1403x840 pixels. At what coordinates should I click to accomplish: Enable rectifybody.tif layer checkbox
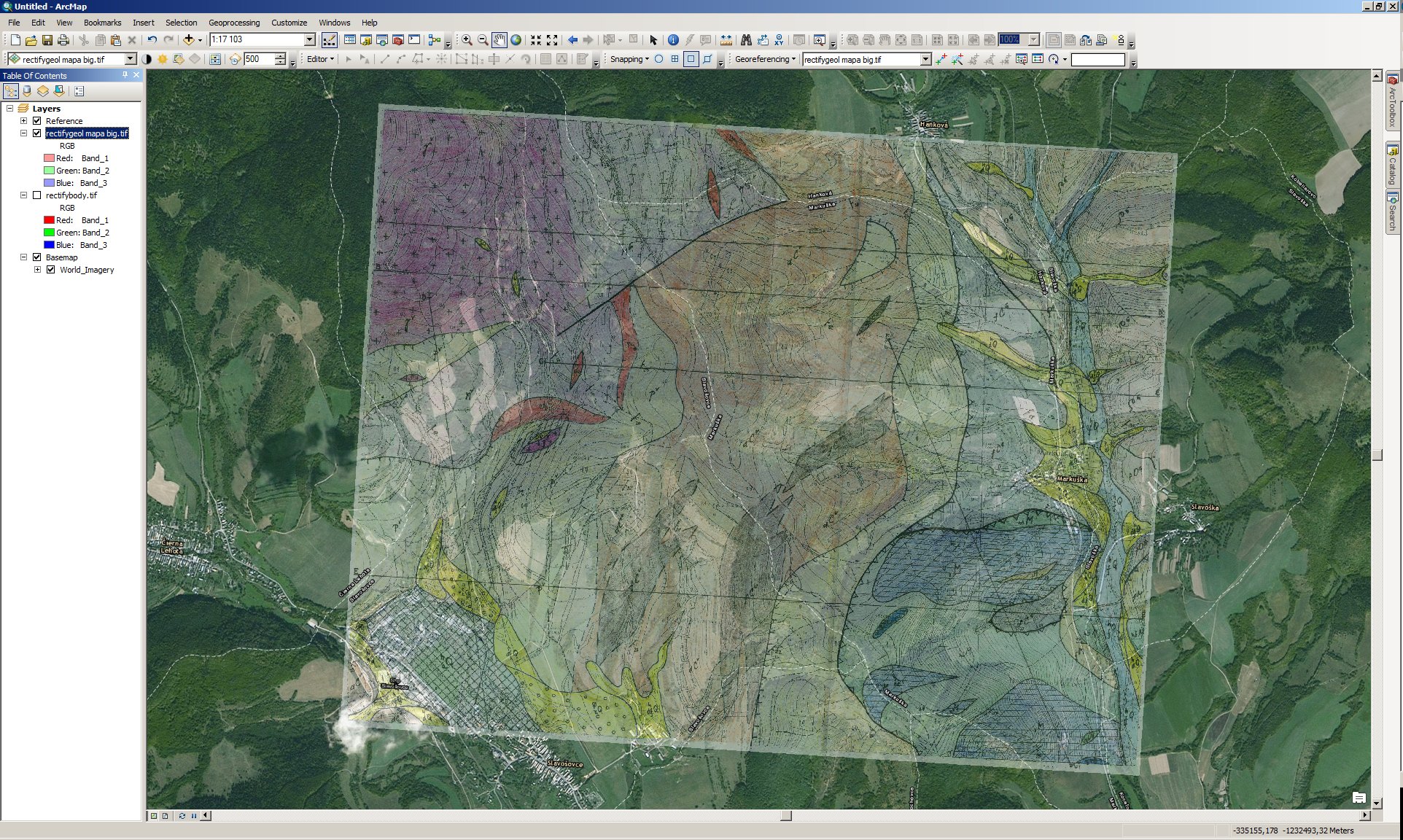pyautogui.click(x=36, y=195)
